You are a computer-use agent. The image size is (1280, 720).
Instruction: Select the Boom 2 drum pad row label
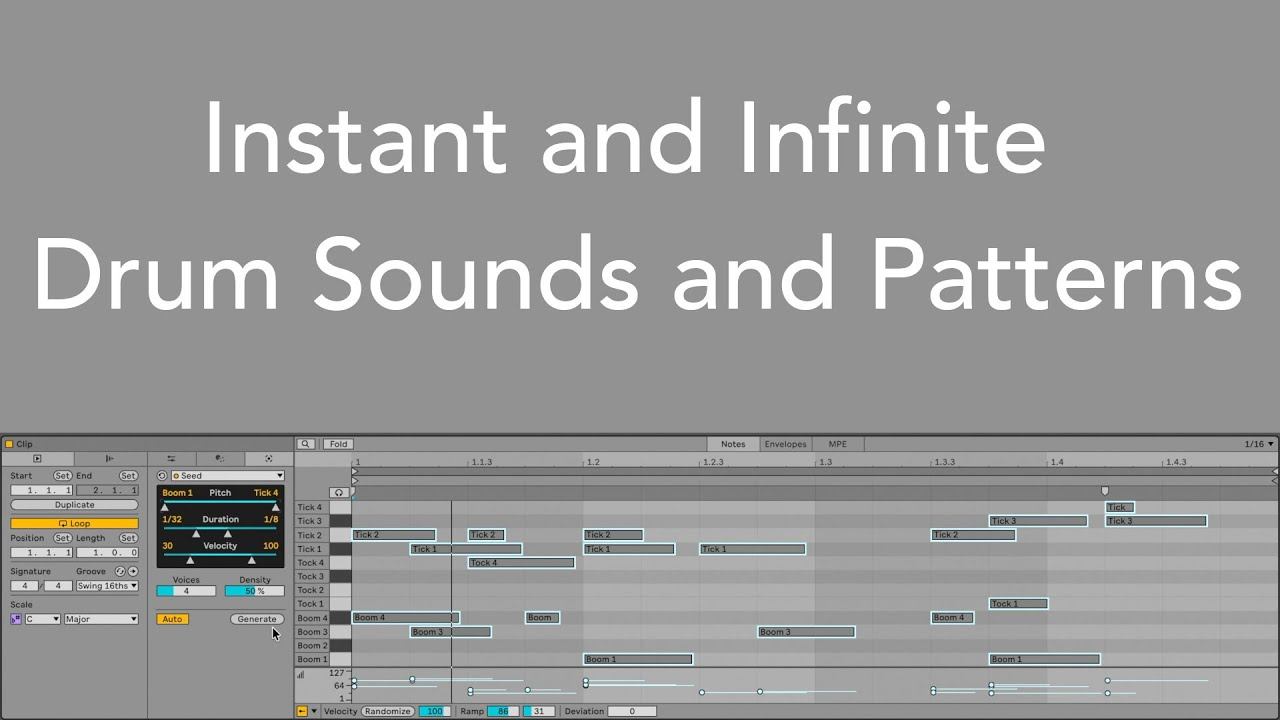point(311,646)
